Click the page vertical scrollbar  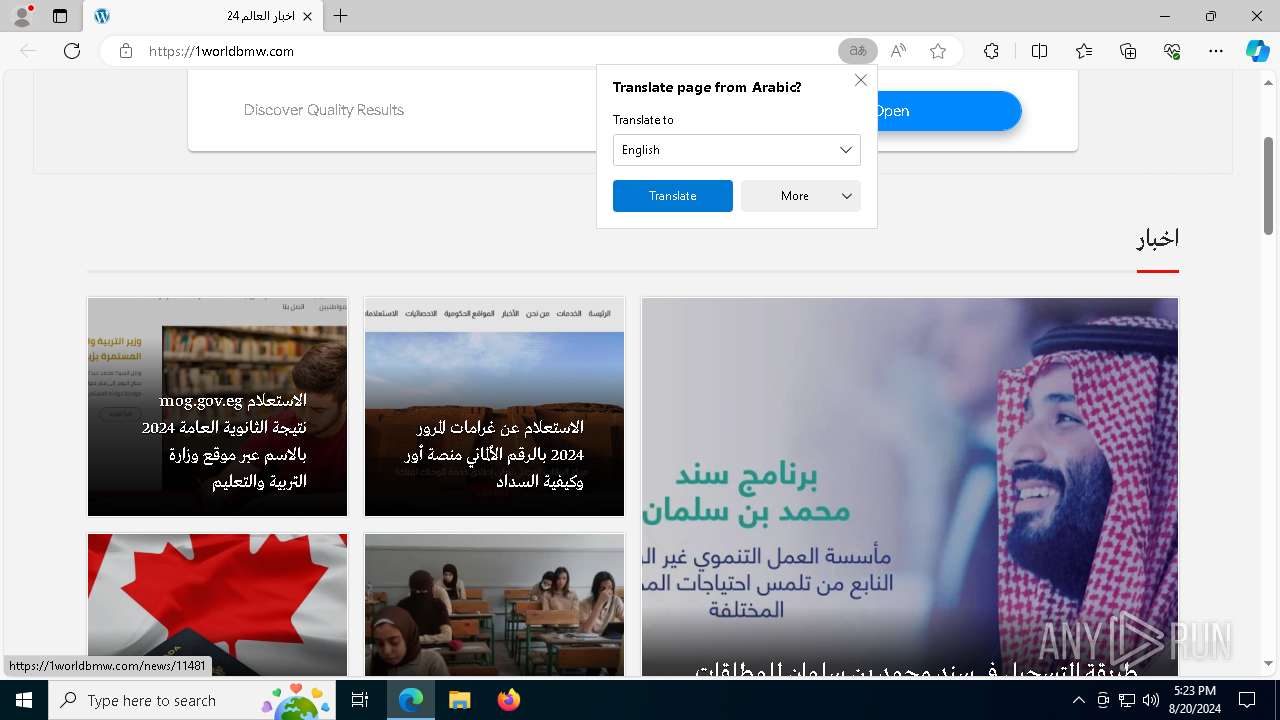[x=1268, y=186]
